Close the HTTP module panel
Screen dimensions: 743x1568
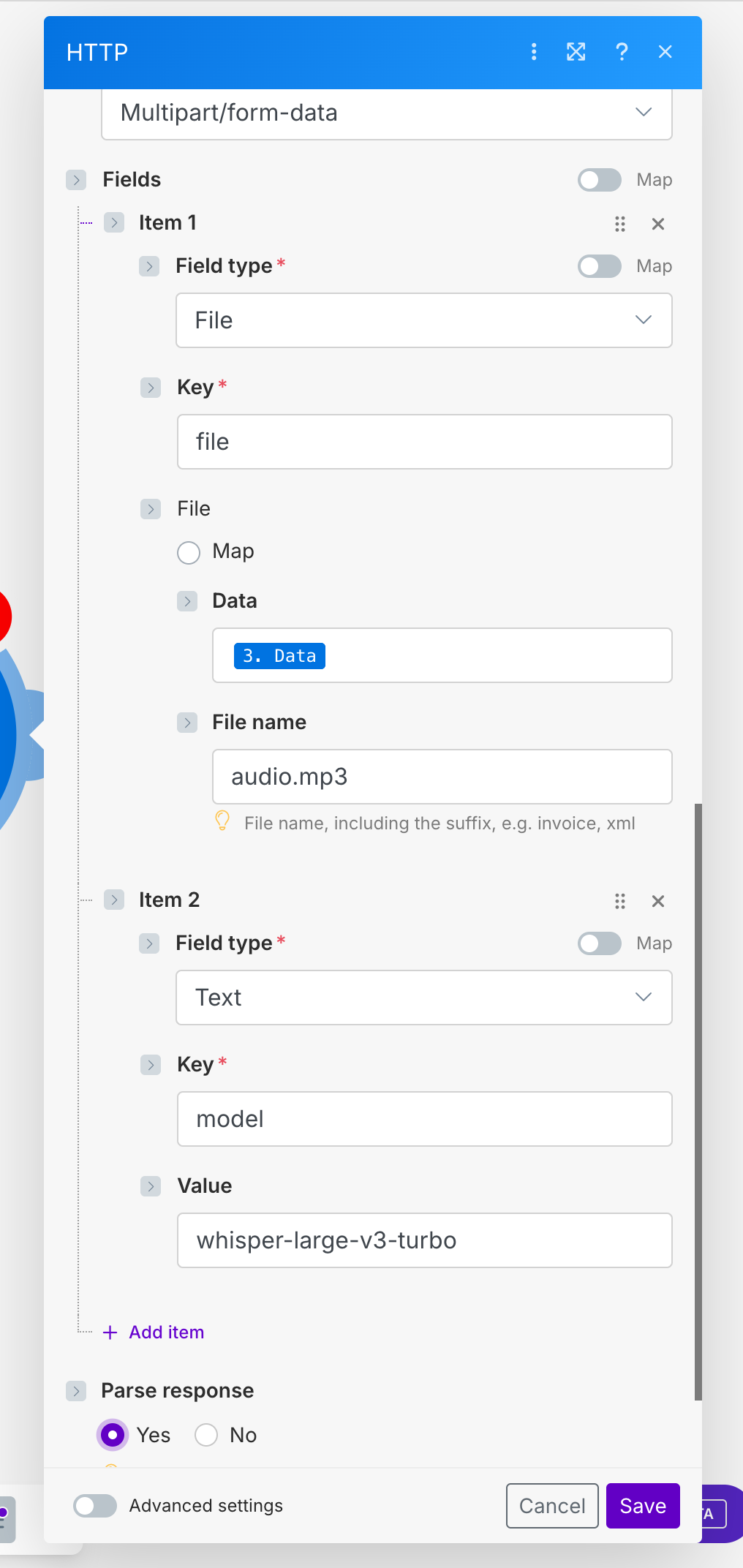click(x=665, y=52)
